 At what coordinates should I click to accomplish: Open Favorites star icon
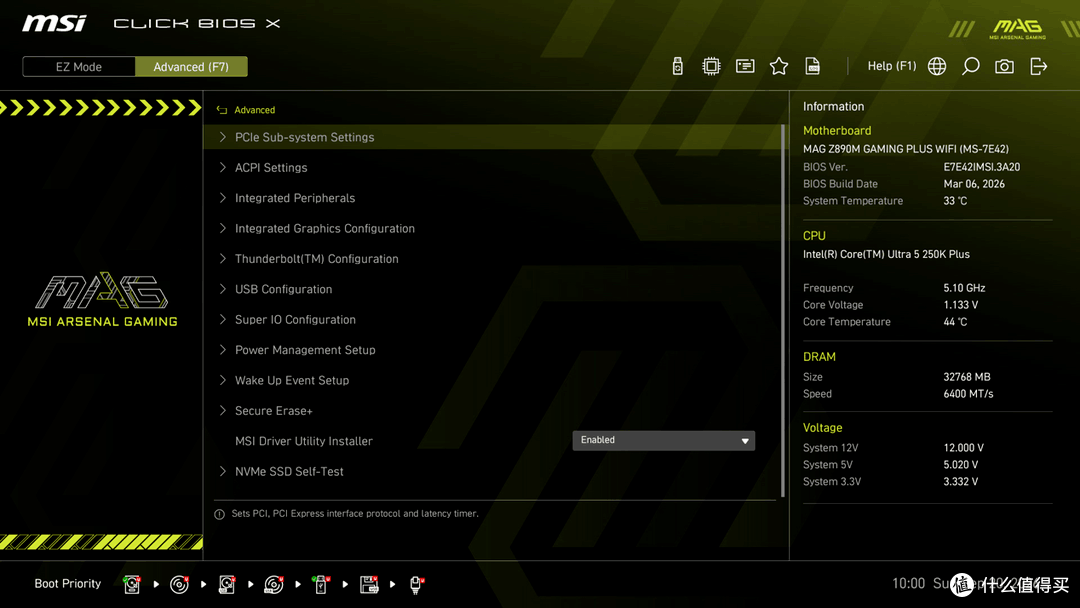[779, 66]
